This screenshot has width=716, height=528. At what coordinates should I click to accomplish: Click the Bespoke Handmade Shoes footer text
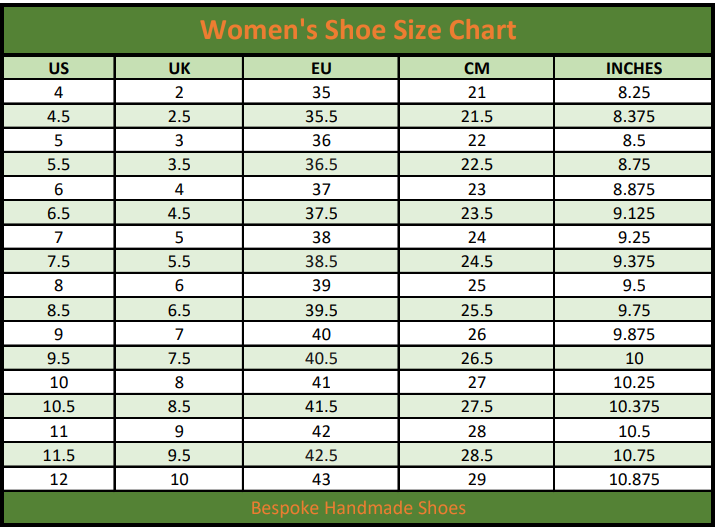(x=358, y=508)
